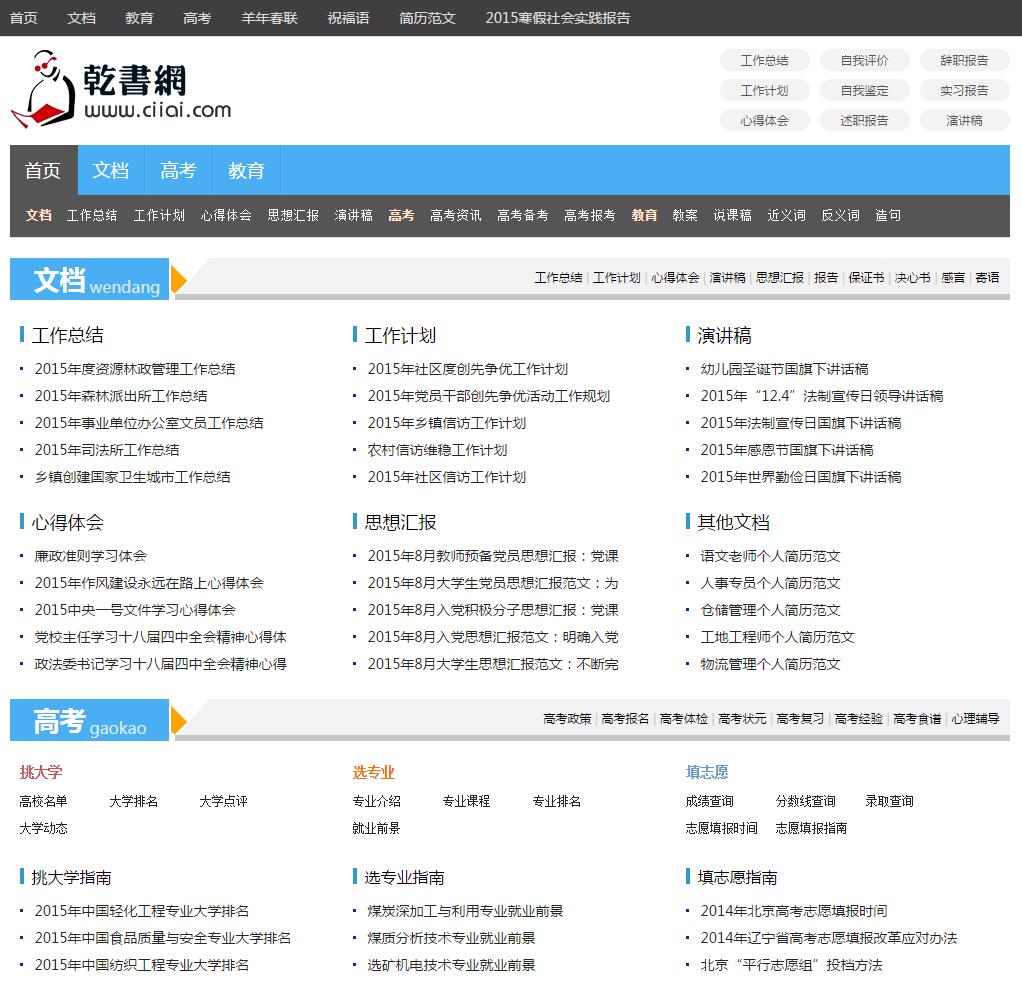Switch to the 高考 main navigation tab
This screenshot has height=981, width=1022.
pyautogui.click(x=178, y=171)
